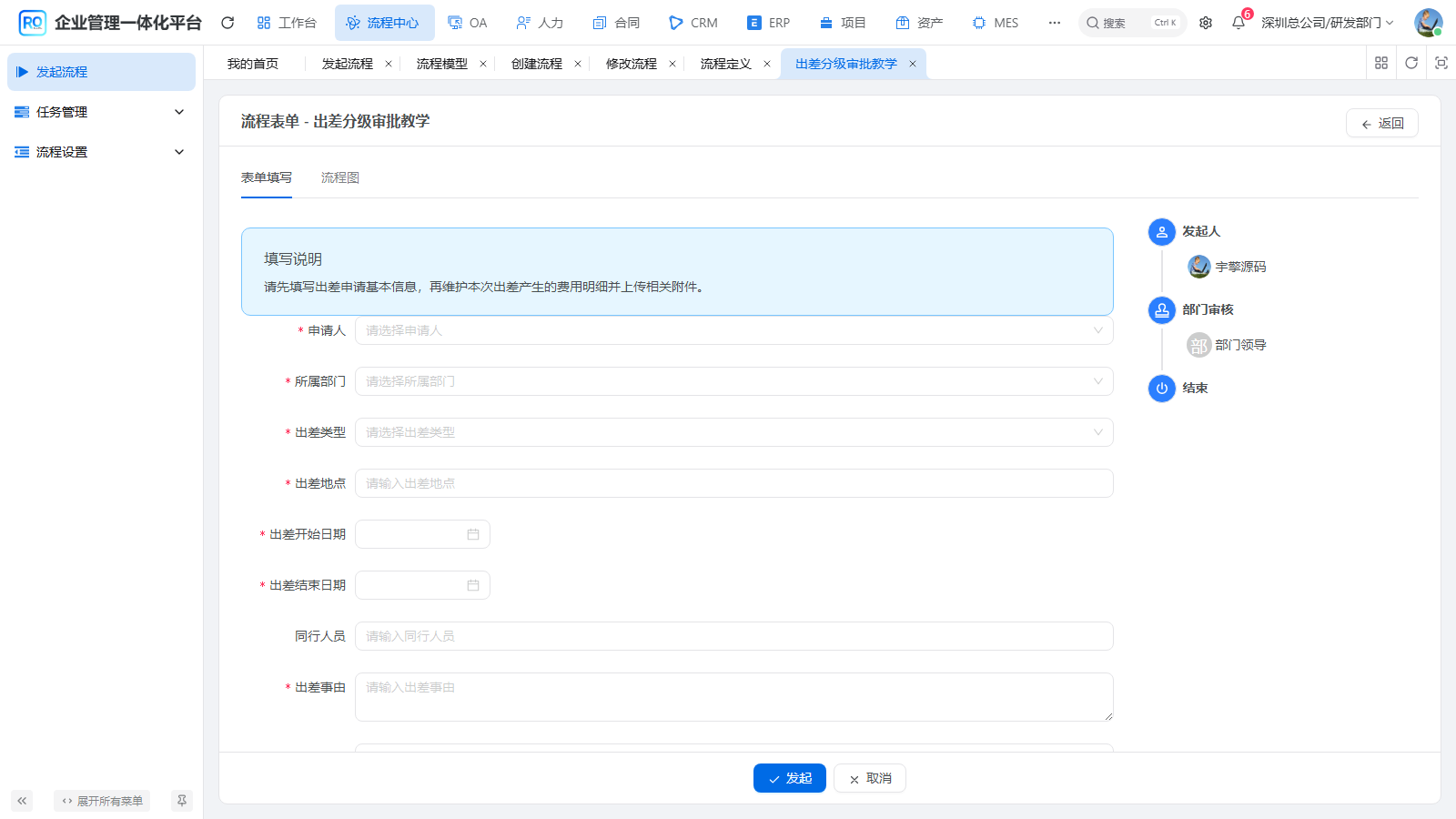Focus the 出差事由 text area
The image size is (1456, 819).
coord(734,697)
